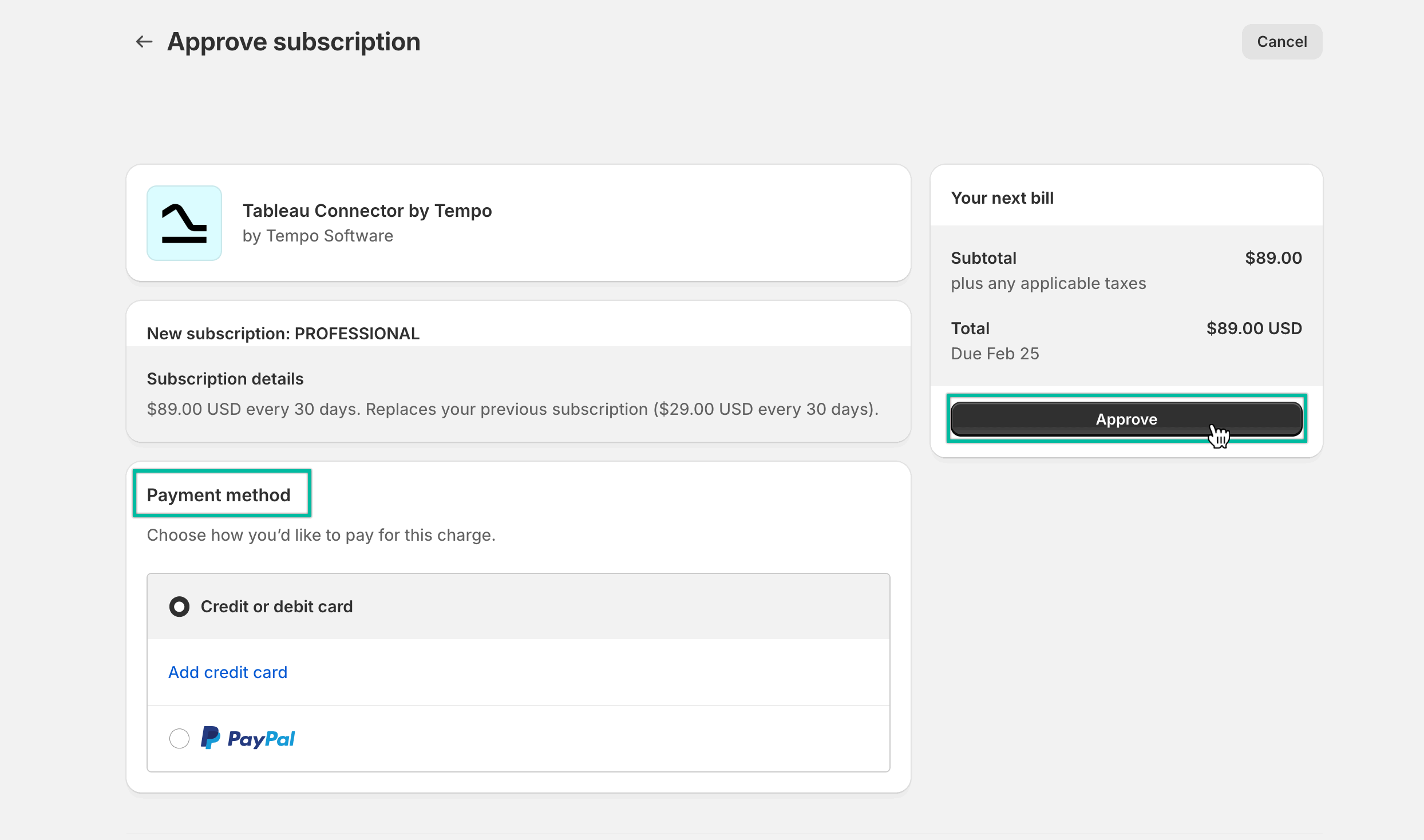1424x840 pixels.
Task: Click the Cancel button
Action: (x=1281, y=41)
